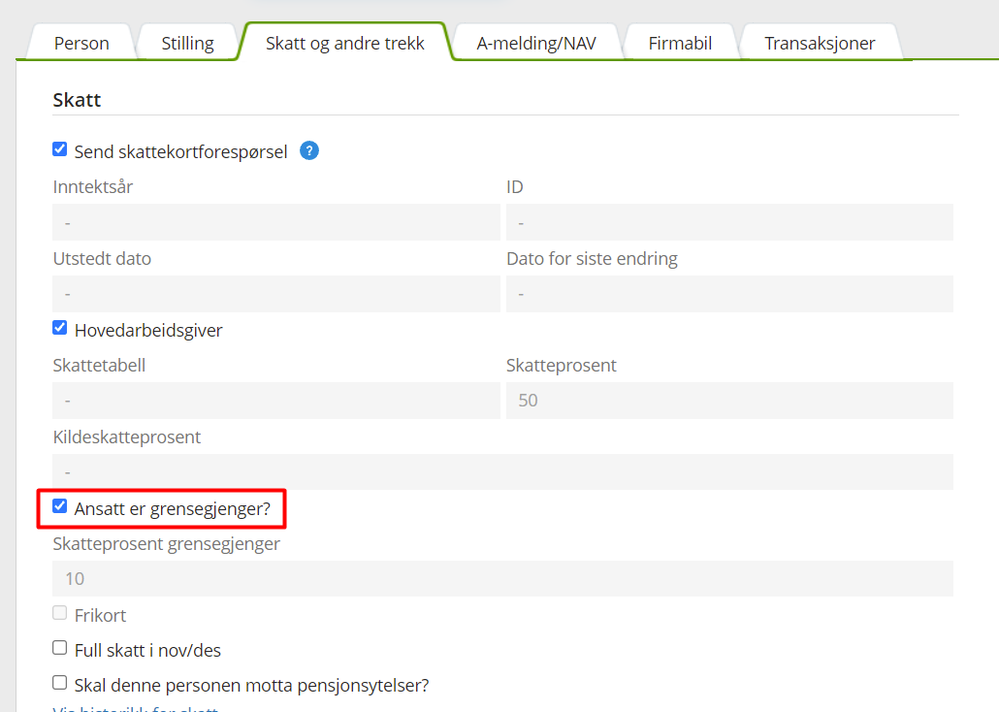Viewport: 999px width, 712px height.
Task: Check Skal denne personen motta pensjonsytelser
Action: click(60, 683)
